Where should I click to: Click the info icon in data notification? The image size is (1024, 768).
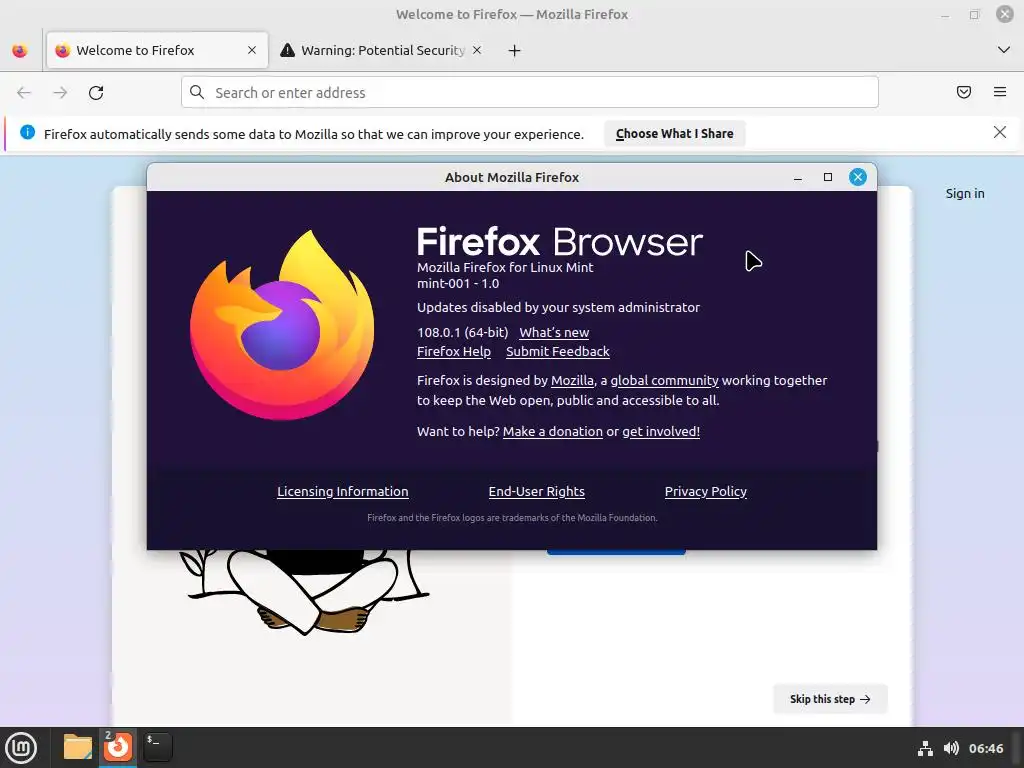[27, 133]
